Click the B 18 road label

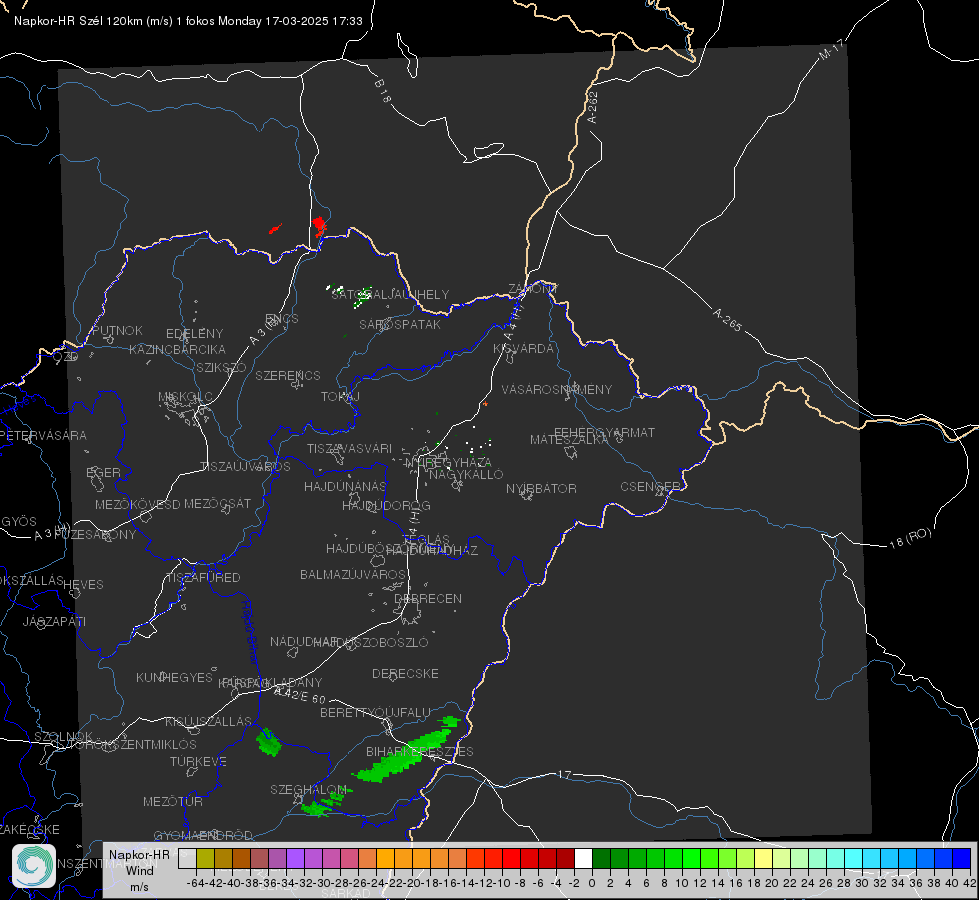pos(383,91)
